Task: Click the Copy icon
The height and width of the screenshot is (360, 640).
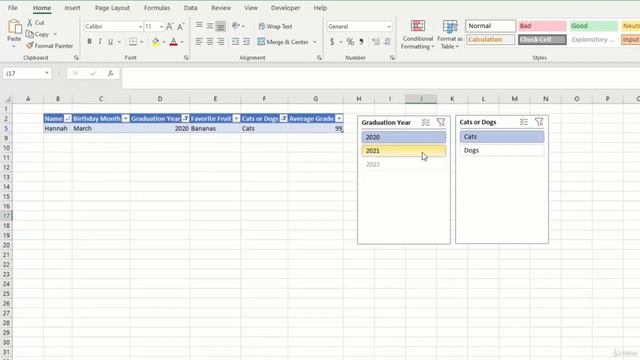Action: 29,34
